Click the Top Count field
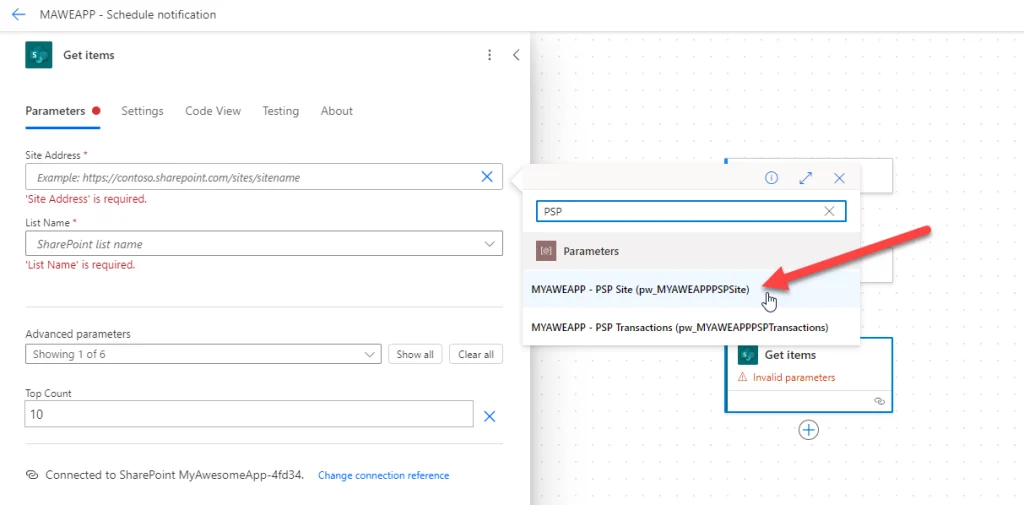The width and height of the screenshot is (1024, 505). click(249, 414)
